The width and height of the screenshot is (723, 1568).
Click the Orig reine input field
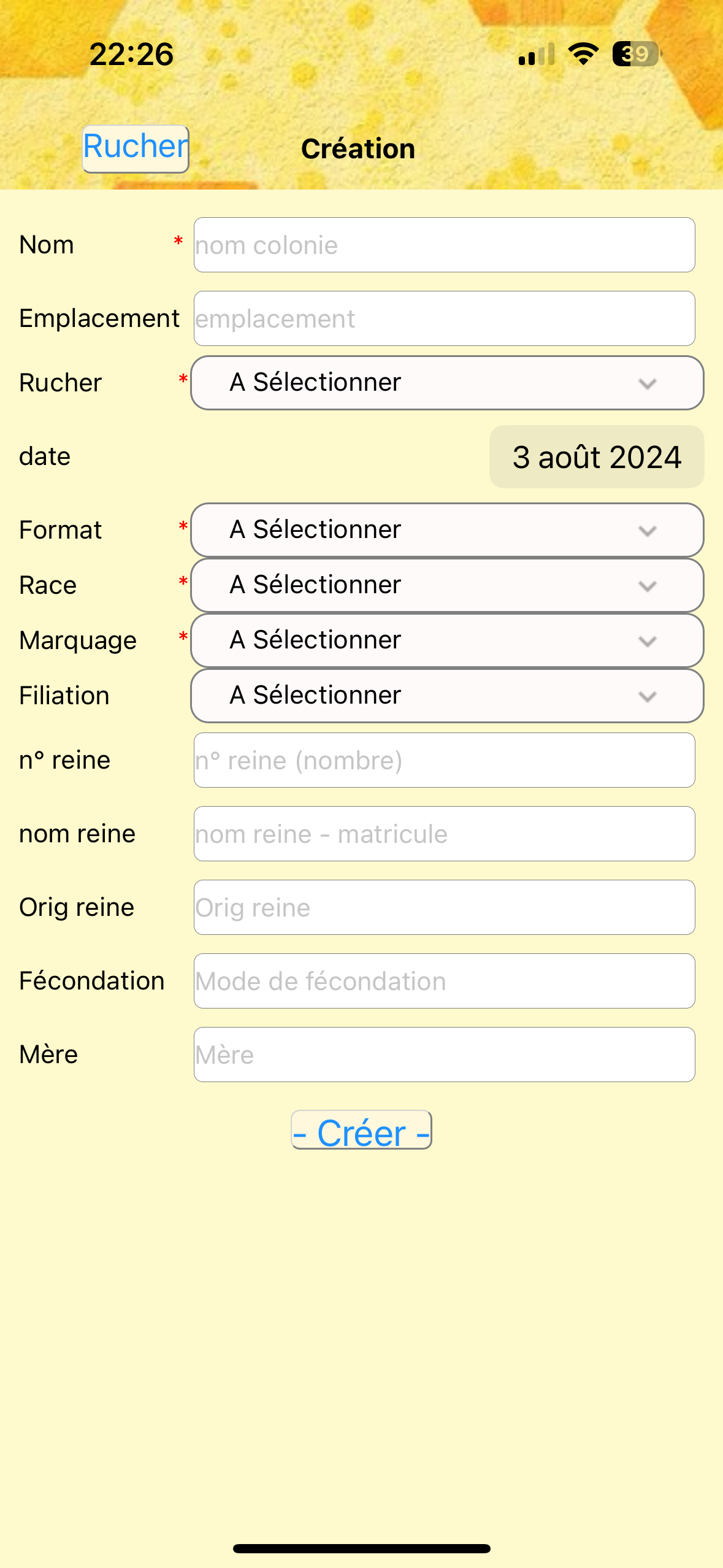[x=444, y=908]
